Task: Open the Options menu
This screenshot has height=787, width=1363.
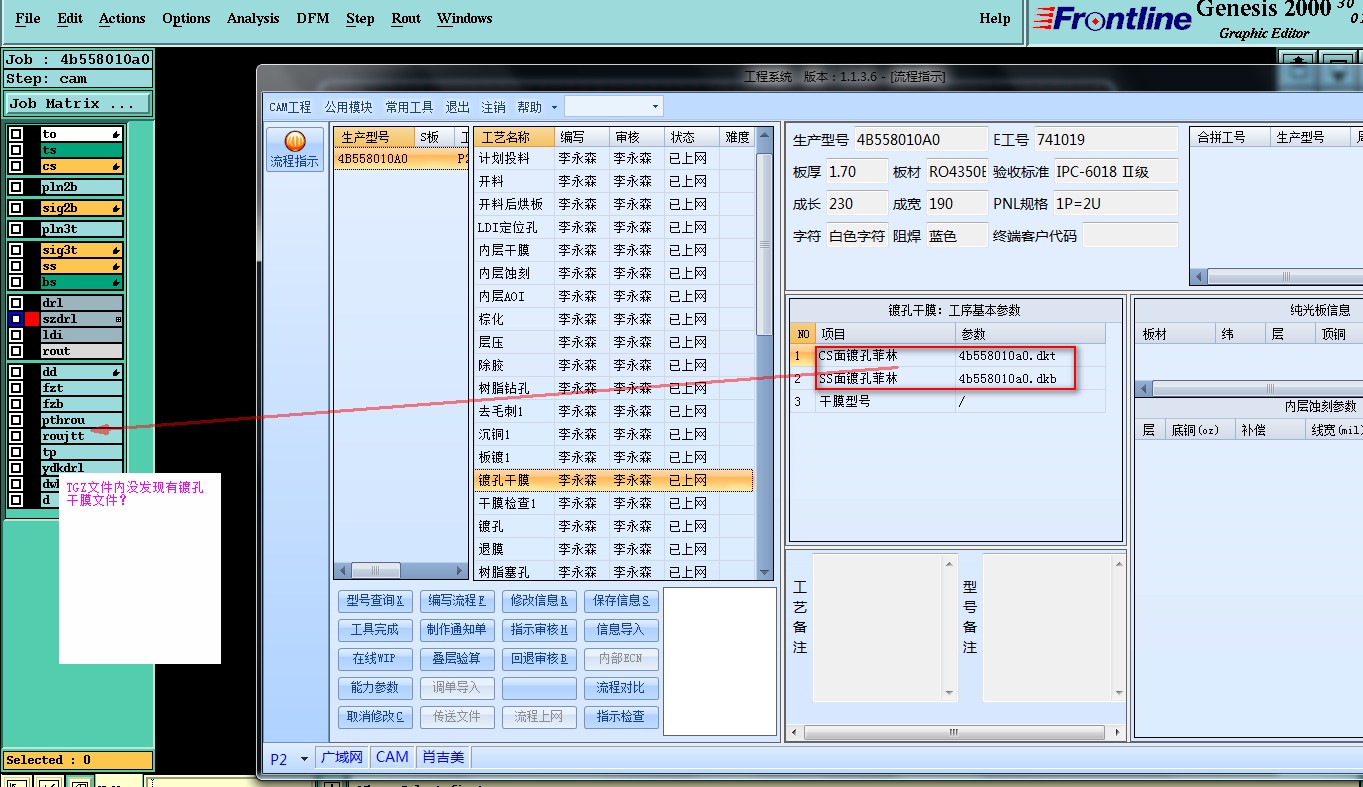Action: (186, 18)
